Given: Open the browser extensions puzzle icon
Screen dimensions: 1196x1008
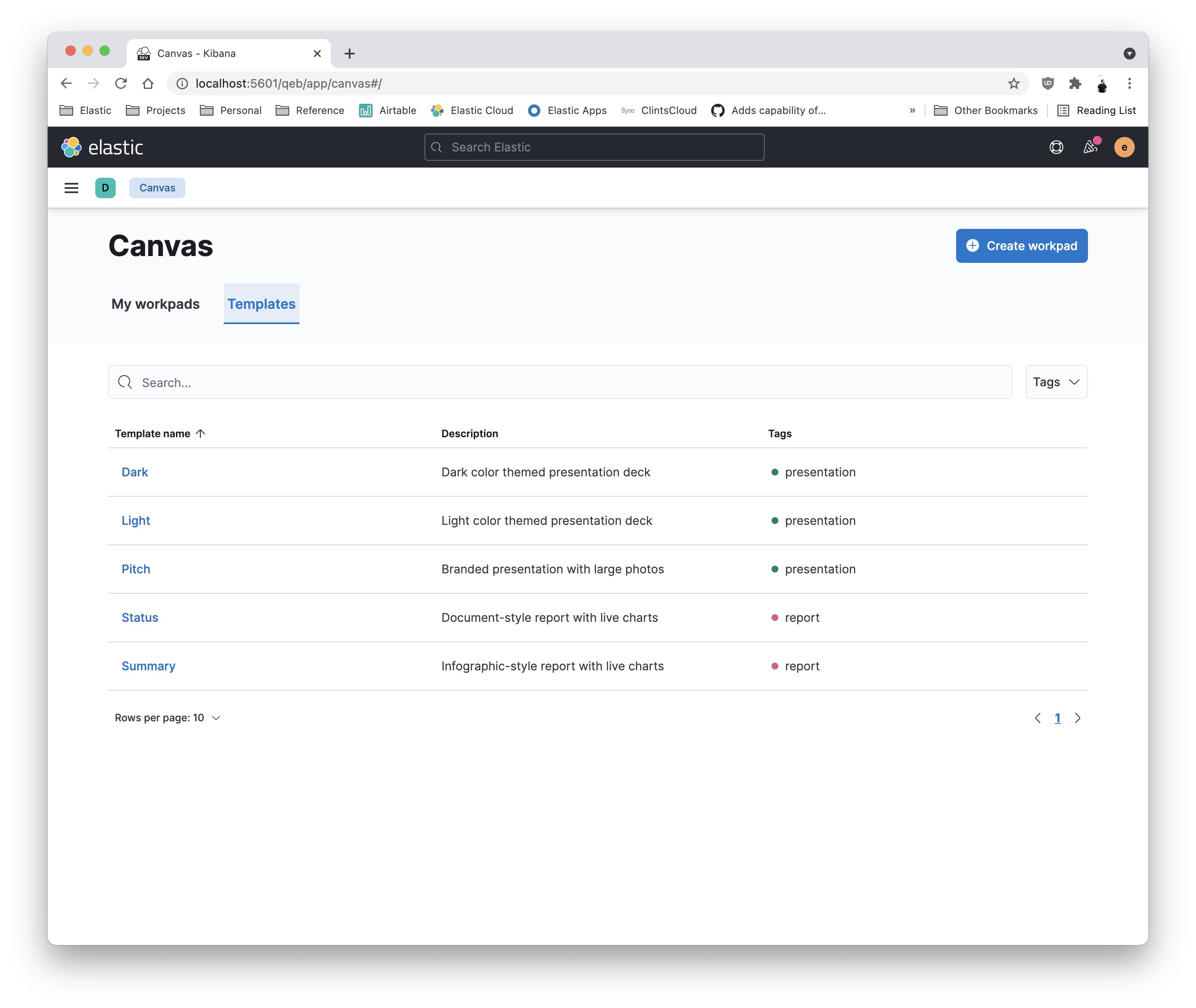Looking at the screenshot, I should click(x=1075, y=83).
